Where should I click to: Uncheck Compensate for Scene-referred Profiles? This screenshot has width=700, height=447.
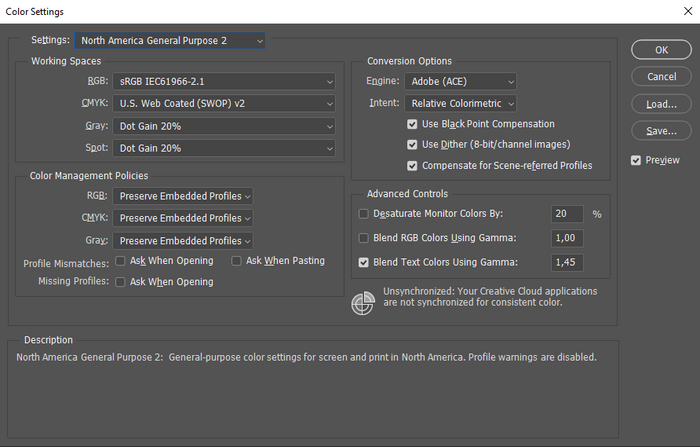coord(412,165)
